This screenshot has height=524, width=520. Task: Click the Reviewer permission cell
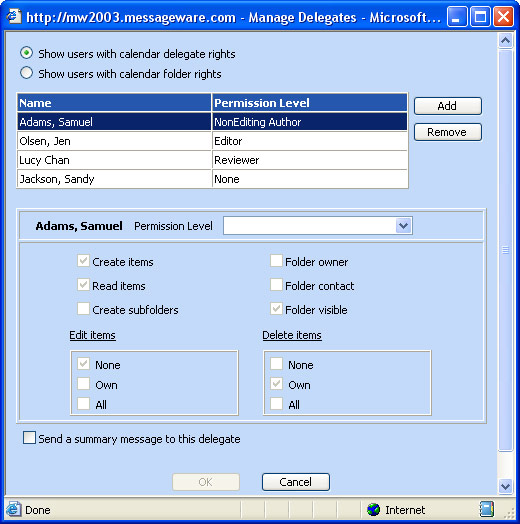(310, 160)
